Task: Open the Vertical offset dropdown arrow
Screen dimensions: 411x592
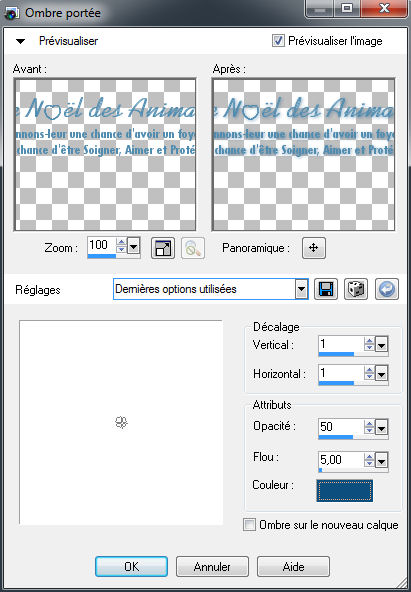Action: click(382, 345)
